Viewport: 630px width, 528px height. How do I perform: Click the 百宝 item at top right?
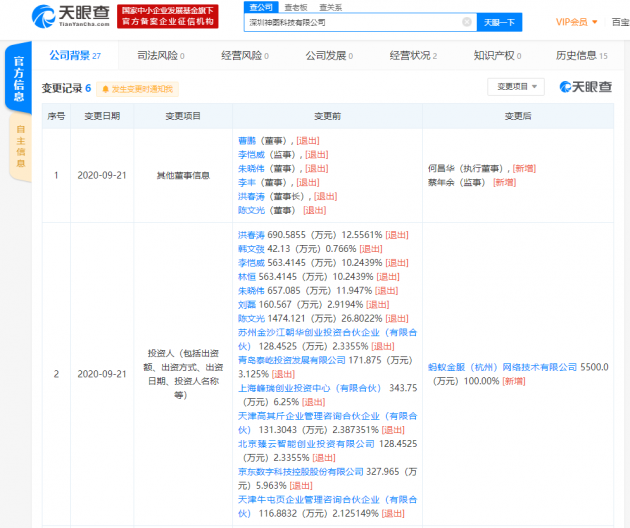click(x=620, y=22)
